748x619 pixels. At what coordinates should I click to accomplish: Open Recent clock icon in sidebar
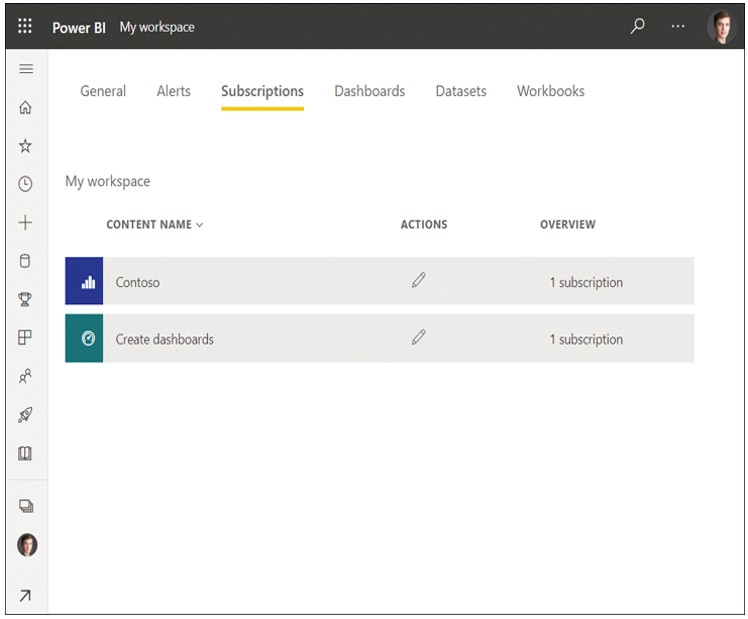click(x=25, y=184)
